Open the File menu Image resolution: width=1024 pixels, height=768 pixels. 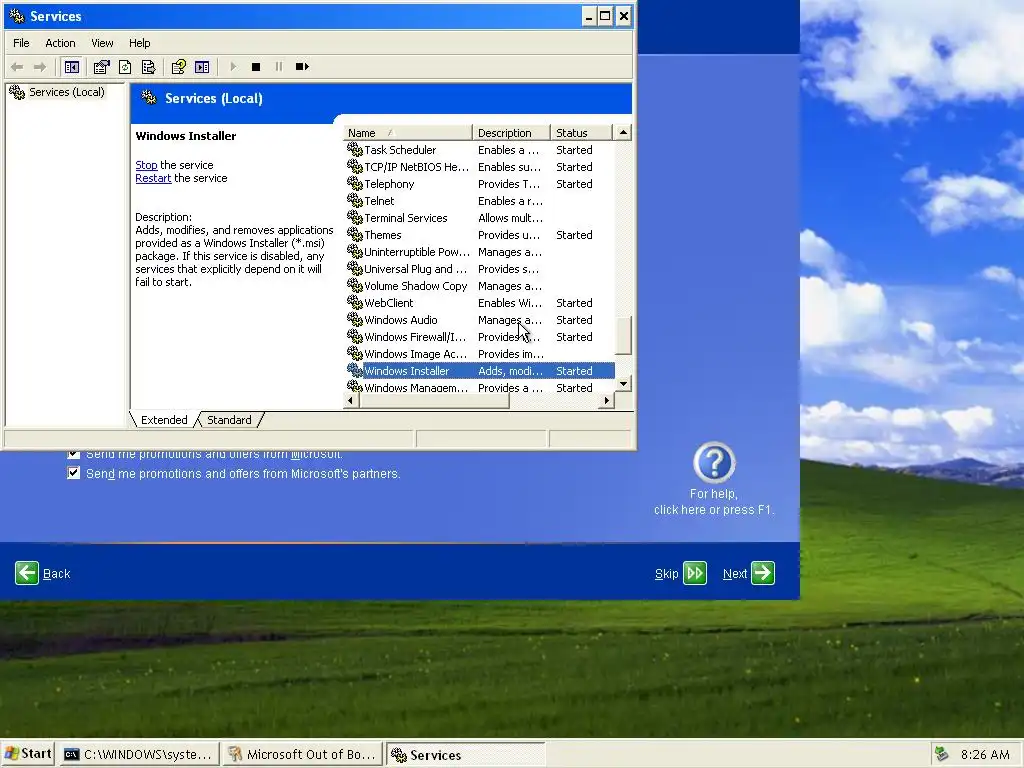coord(21,43)
